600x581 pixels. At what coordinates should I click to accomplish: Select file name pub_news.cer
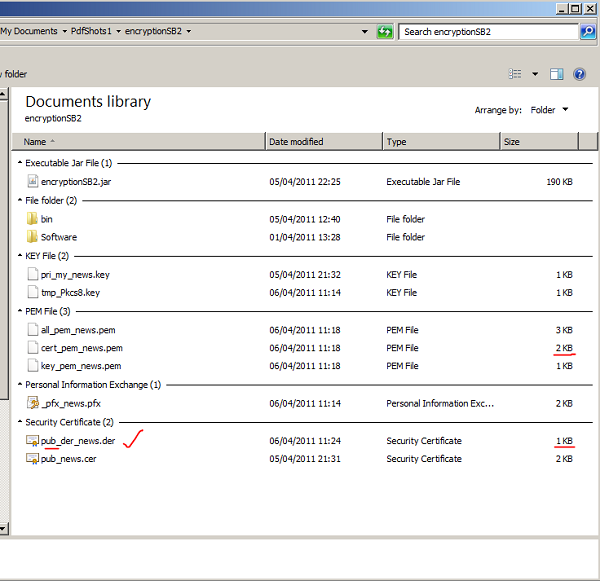[x=68, y=459]
